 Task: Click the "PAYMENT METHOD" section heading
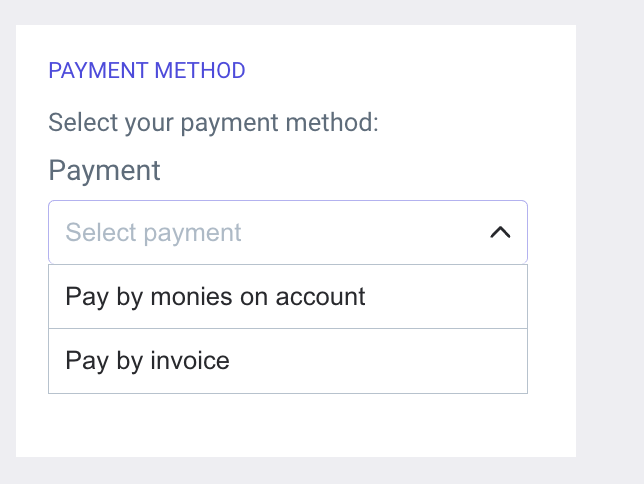tap(147, 71)
